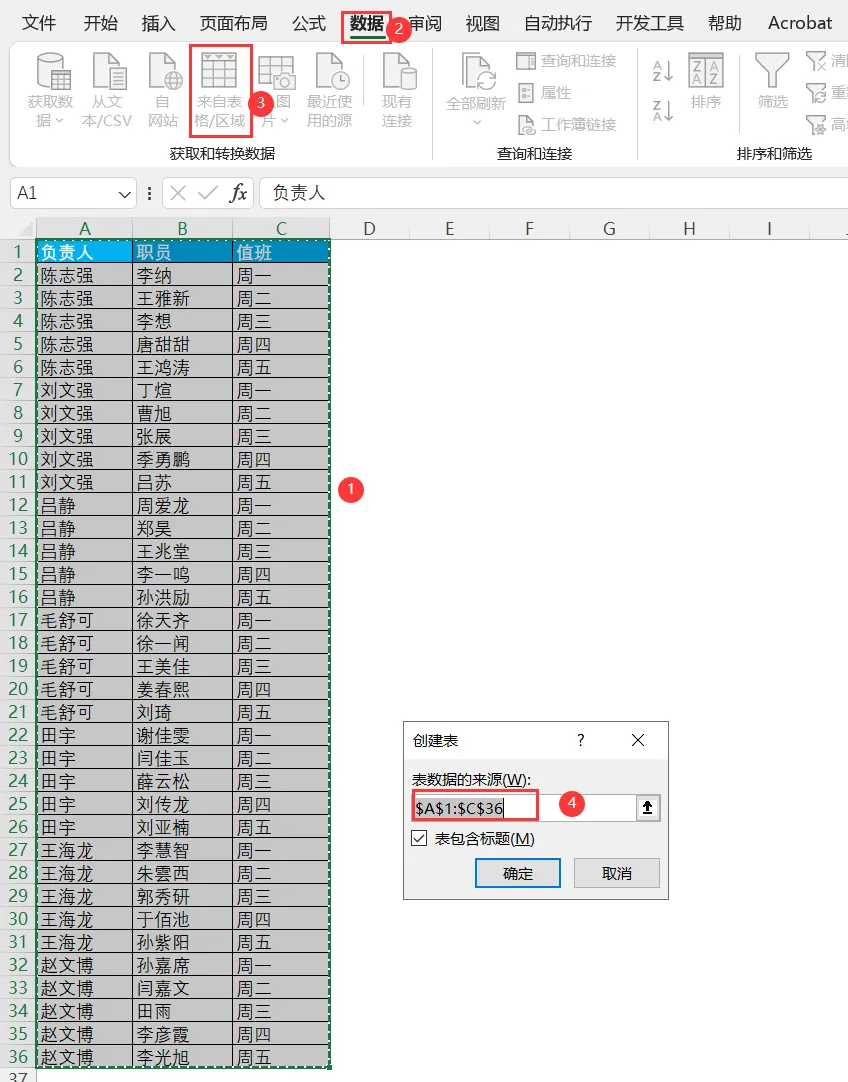The image size is (848, 1082).
Task: Click the cell containing 李纳
Action: tap(182, 275)
